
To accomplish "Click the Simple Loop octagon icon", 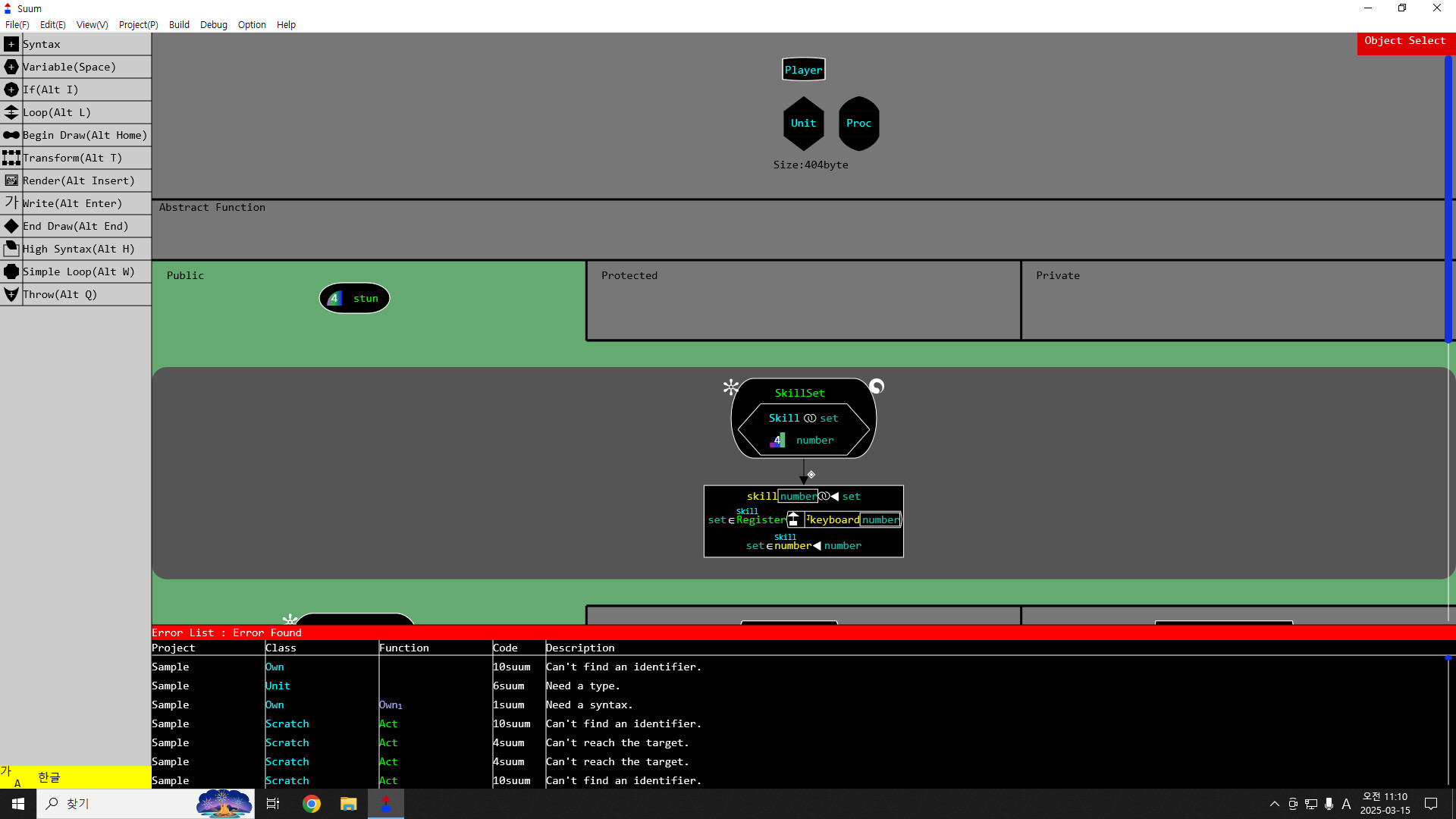I will click(11, 271).
